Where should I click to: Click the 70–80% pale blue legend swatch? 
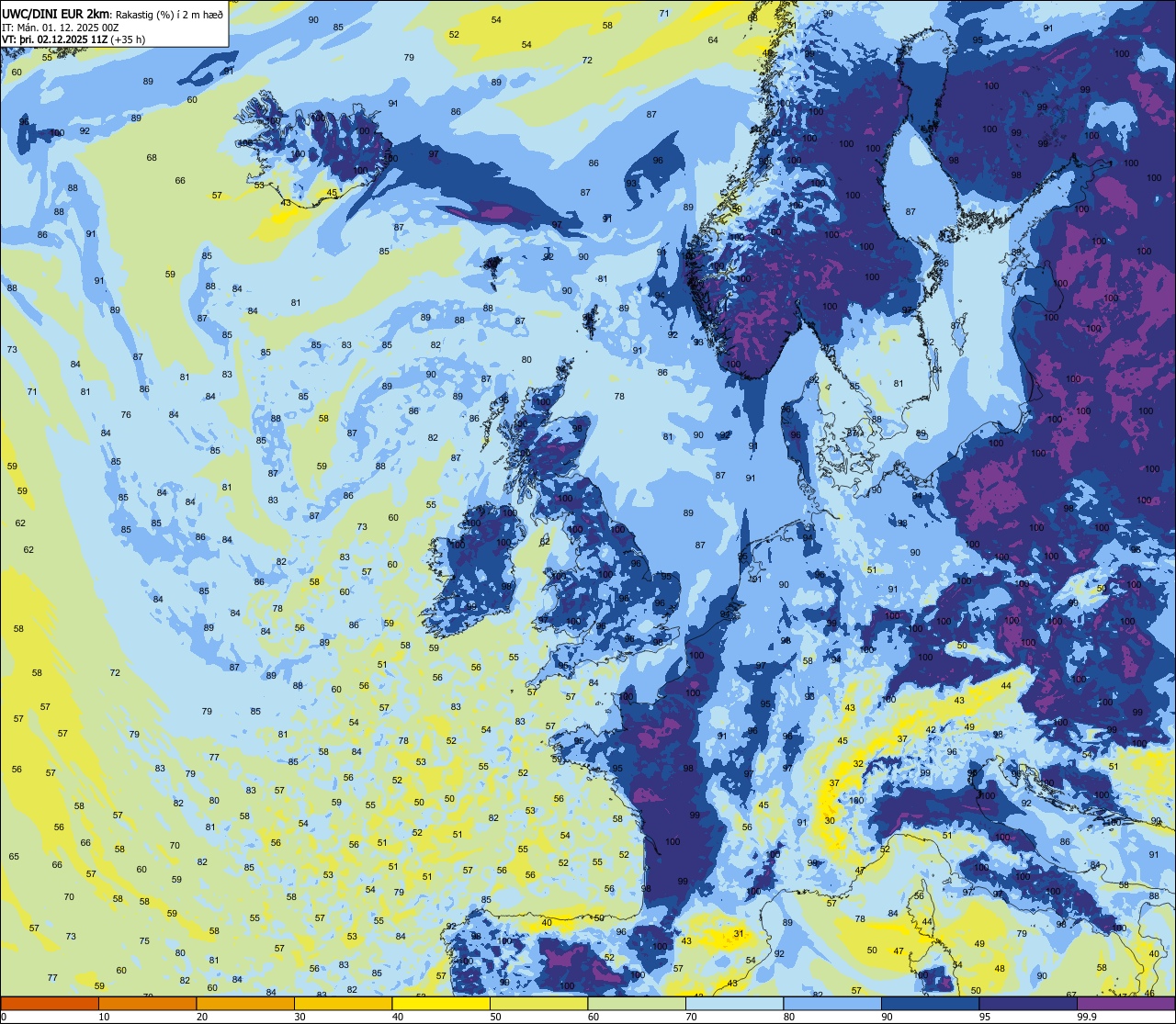pos(734,1003)
